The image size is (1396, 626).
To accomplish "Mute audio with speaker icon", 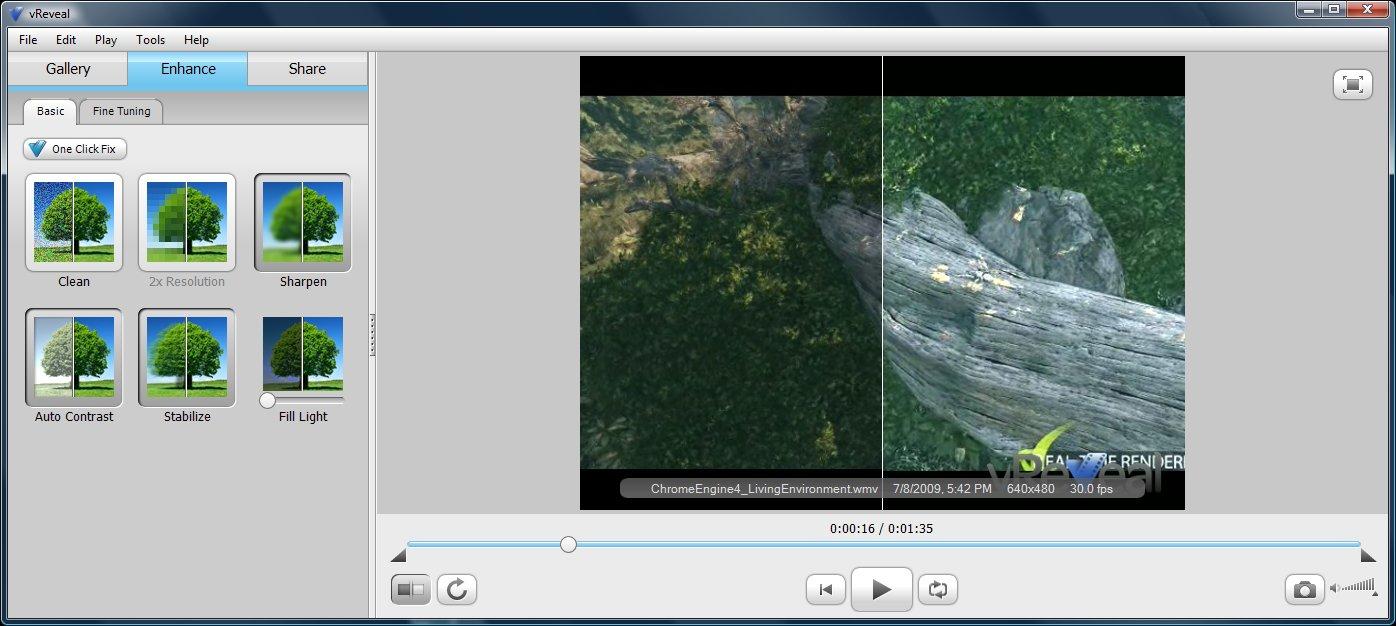I will coord(1334,588).
